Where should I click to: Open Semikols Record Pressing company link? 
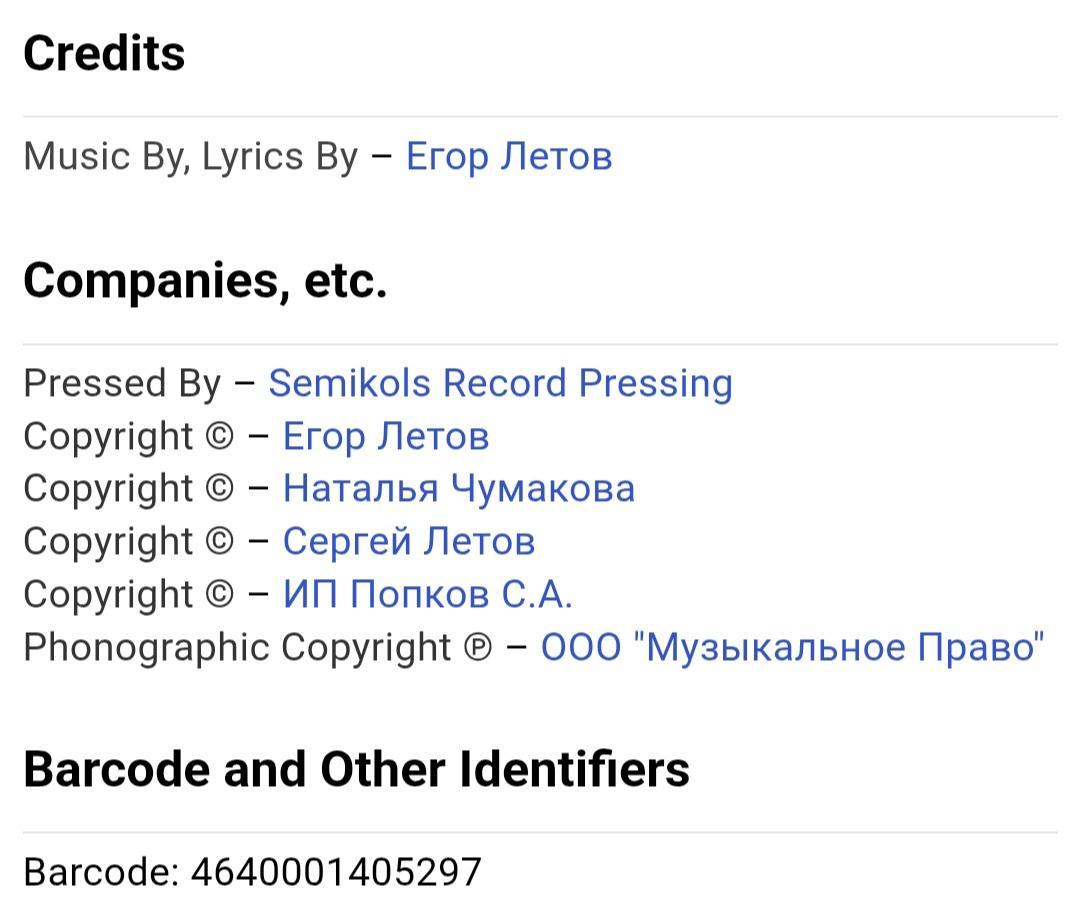click(500, 383)
